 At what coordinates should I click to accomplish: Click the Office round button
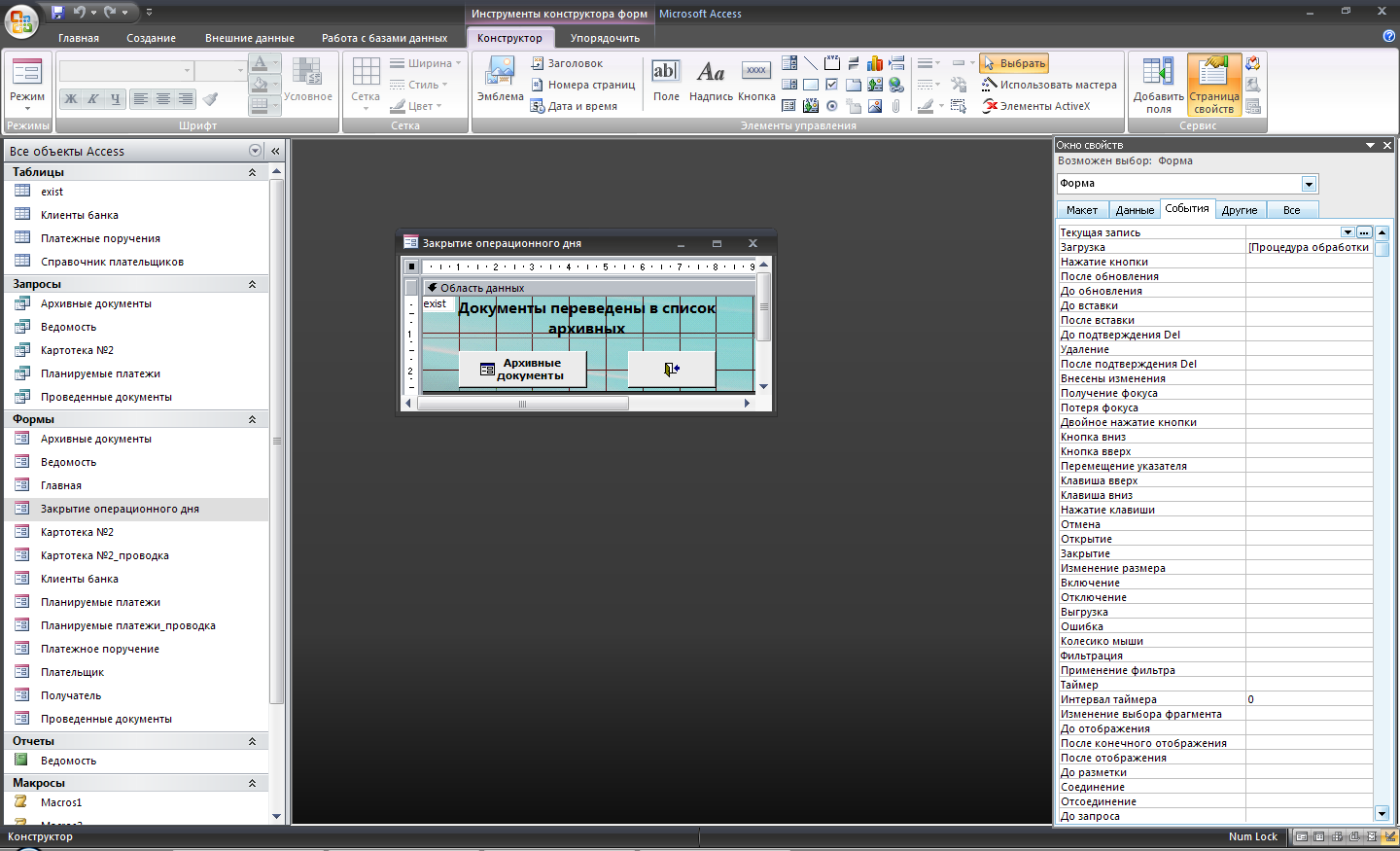click(21, 20)
